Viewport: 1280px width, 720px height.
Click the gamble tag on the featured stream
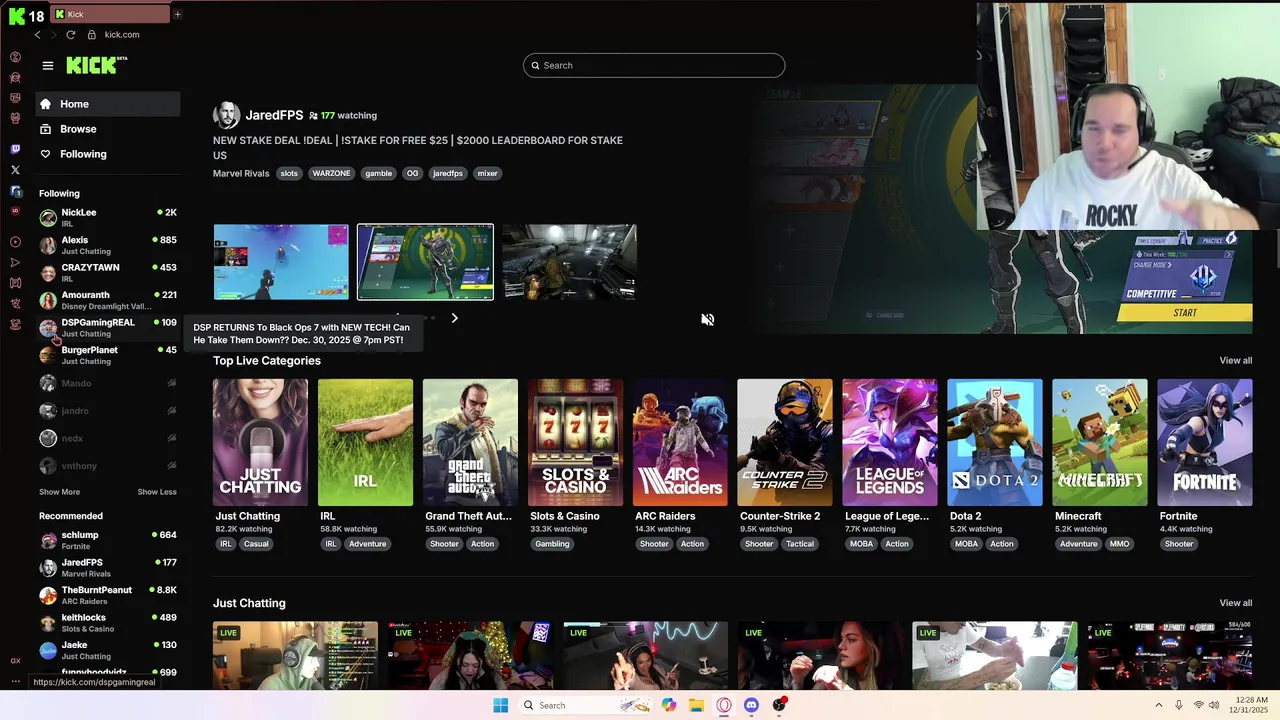(x=378, y=173)
